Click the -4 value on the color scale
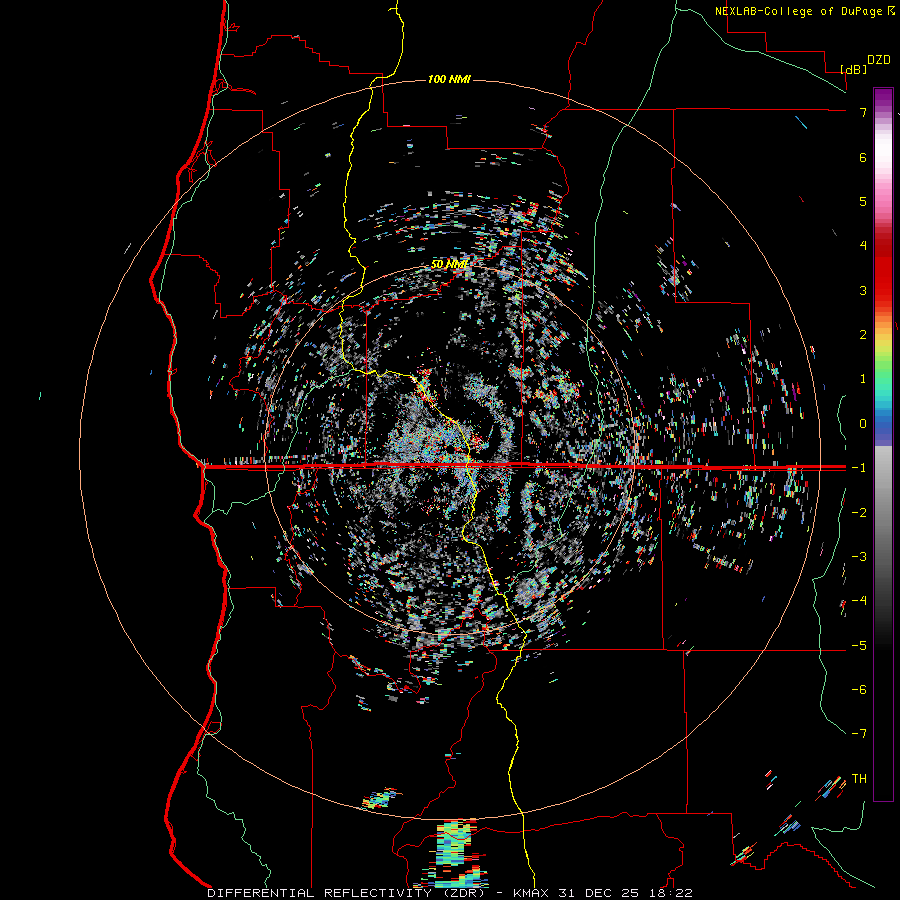The height and width of the screenshot is (900, 900). (x=859, y=601)
